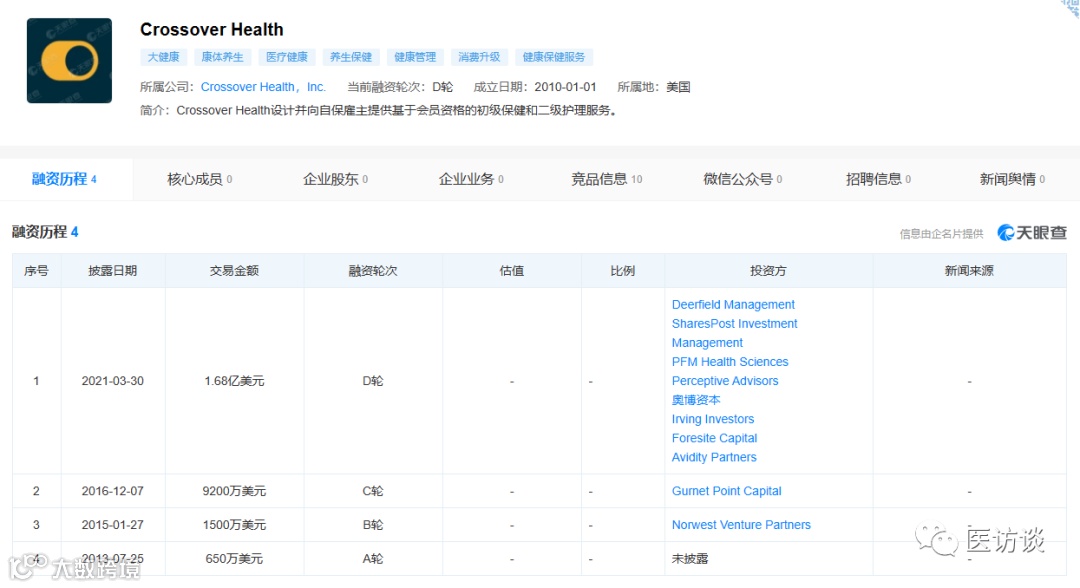Viewport: 1080px width, 588px height.
Task: Select the C轮 round cell
Action: pyautogui.click(x=373, y=491)
